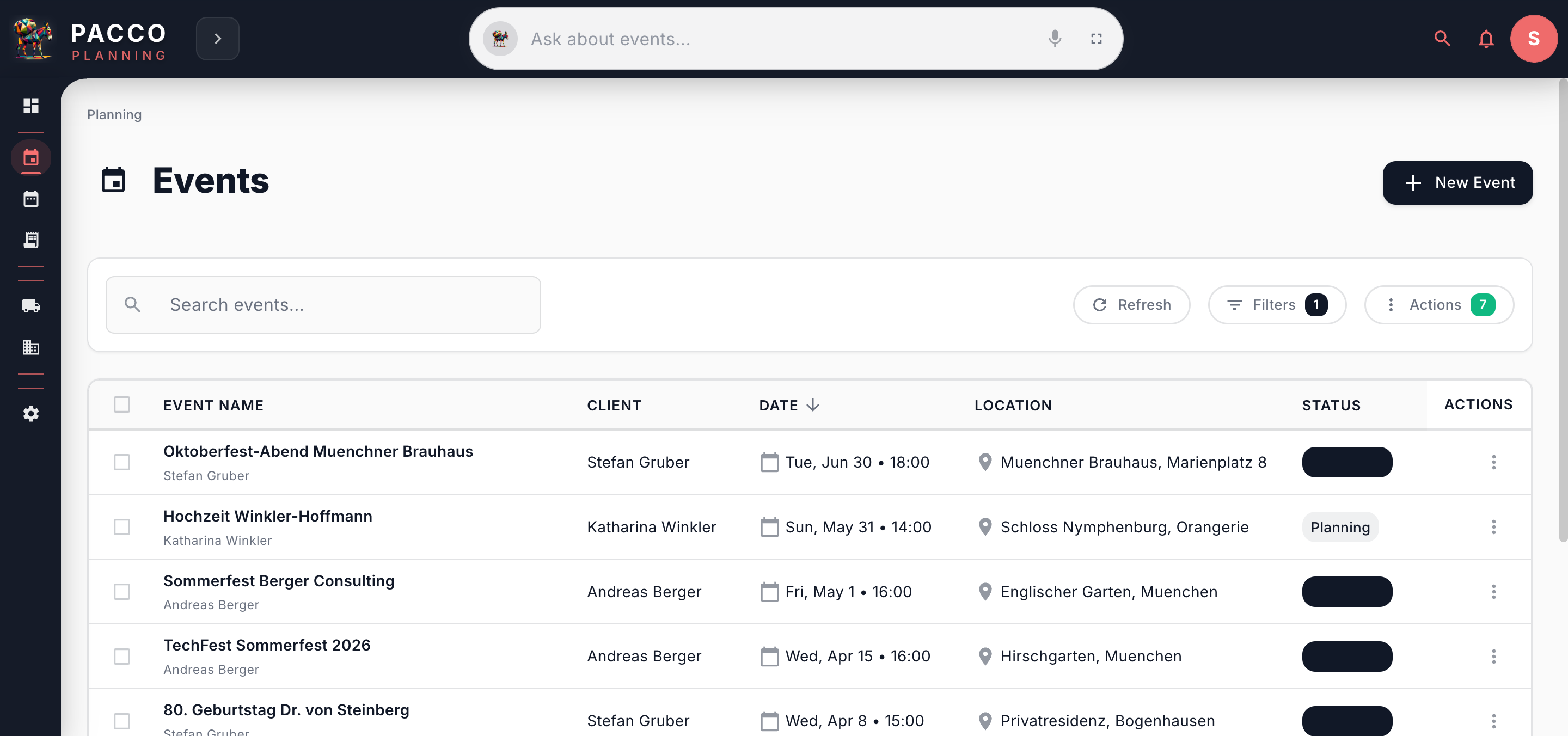1568x736 pixels.
Task: Click the calendar icon beside the Events heading
Action: click(113, 180)
